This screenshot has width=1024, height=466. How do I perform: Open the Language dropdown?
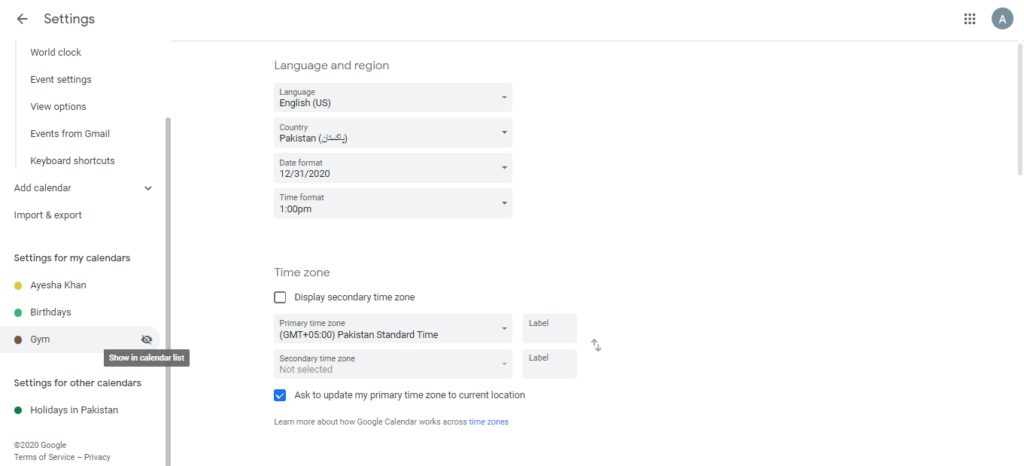click(393, 97)
